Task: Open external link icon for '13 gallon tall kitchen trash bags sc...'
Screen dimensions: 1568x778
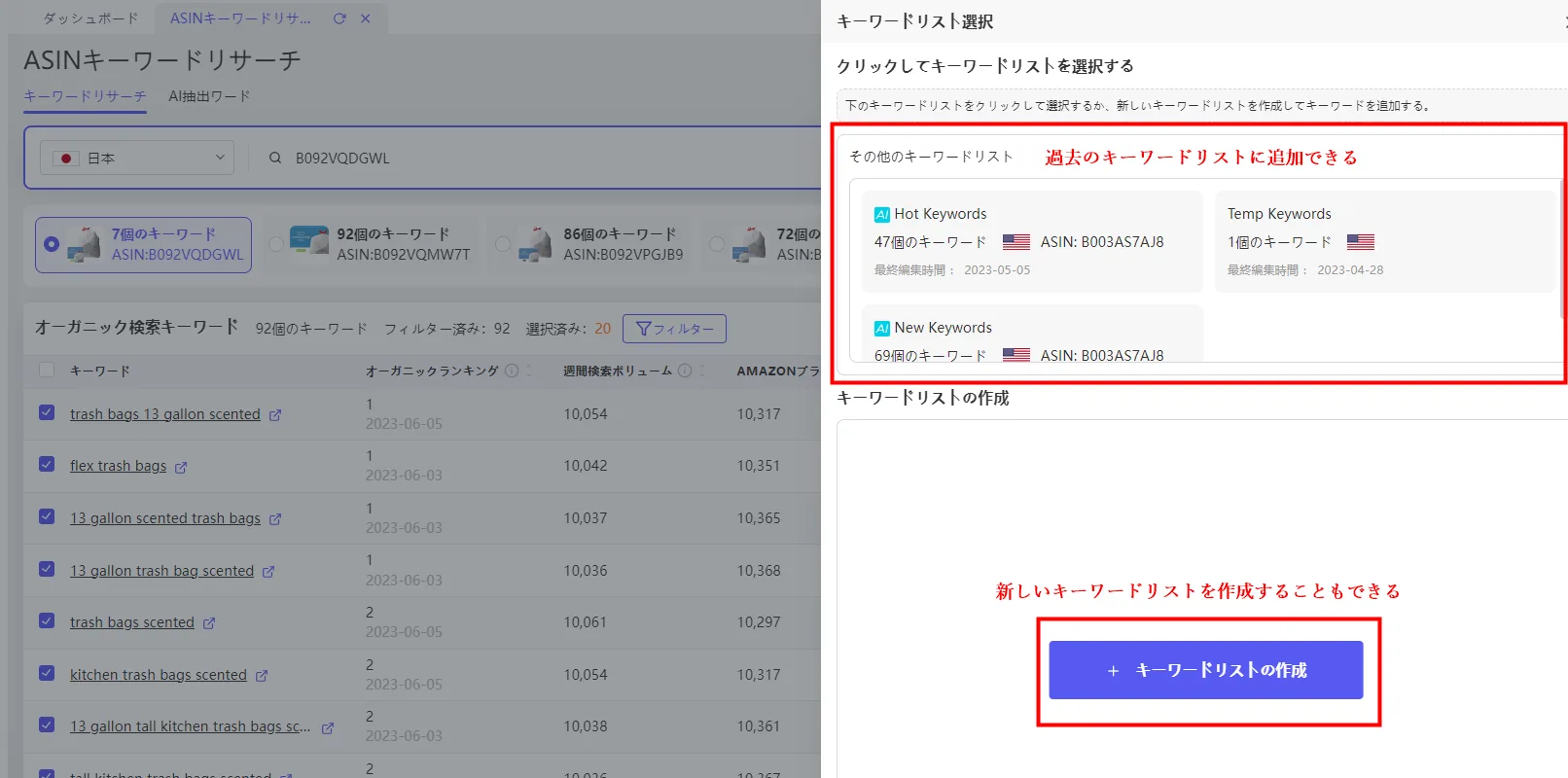Action: pos(328,727)
